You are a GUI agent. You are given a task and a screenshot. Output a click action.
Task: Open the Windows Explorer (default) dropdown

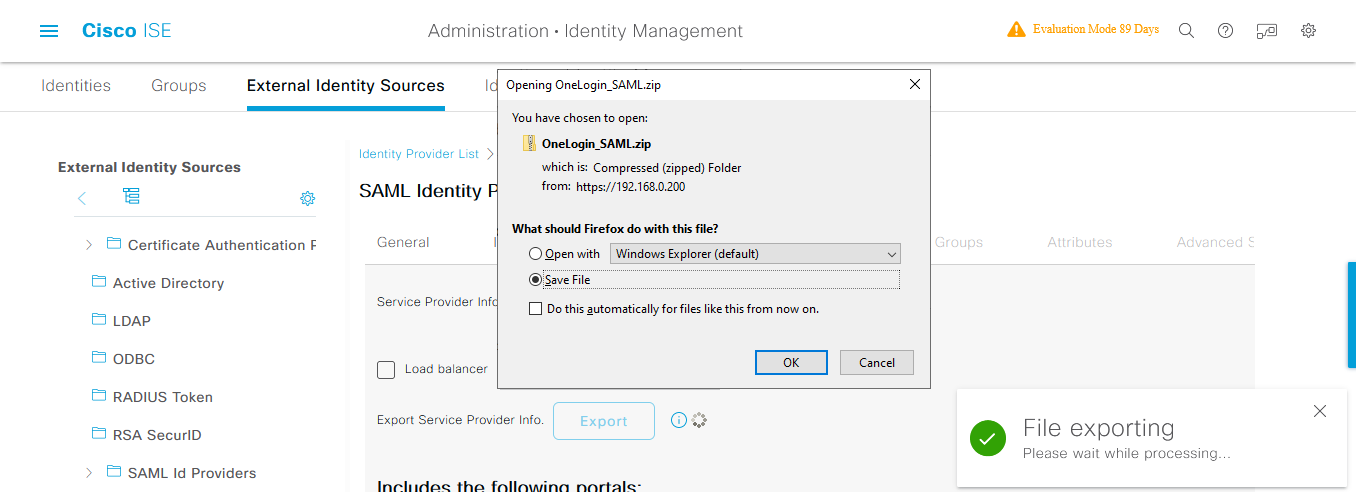click(x=755, y=254)
